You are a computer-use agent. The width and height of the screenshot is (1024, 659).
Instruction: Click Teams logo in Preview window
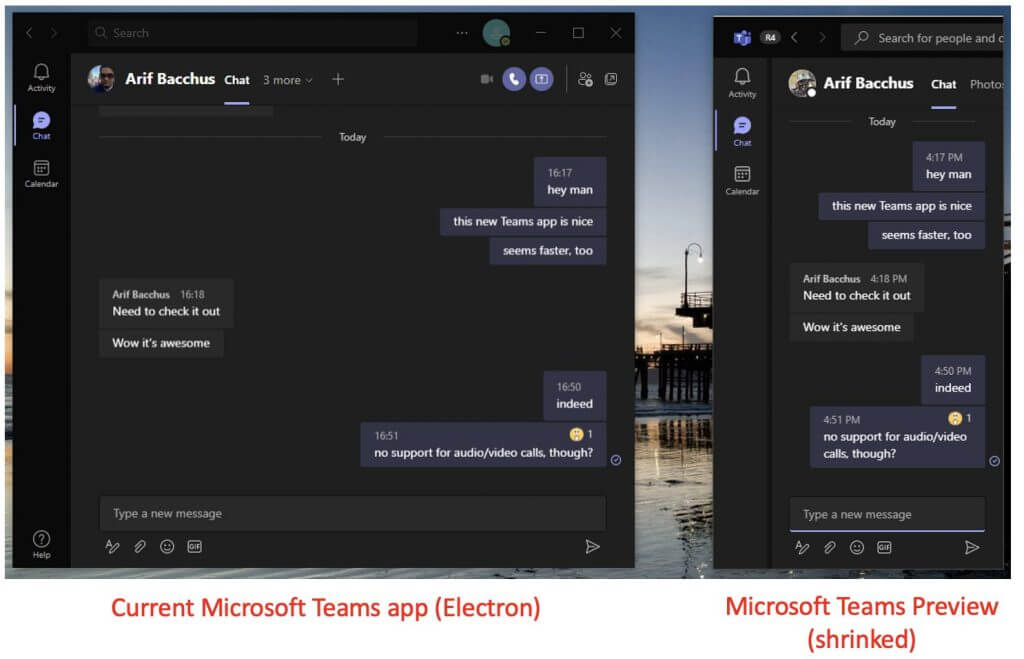click(x=743, y=38)
